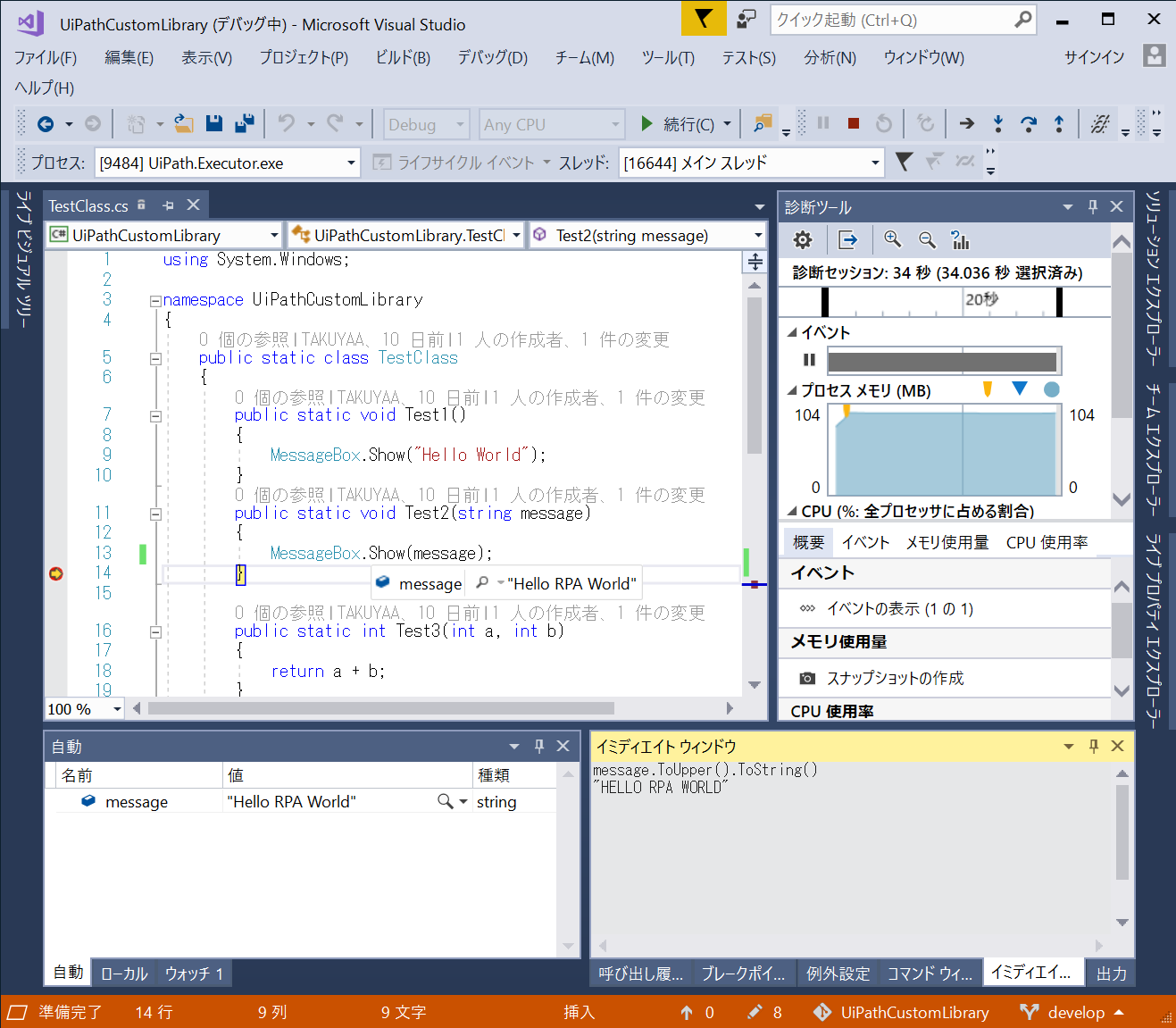This screenshot has height=1028, width=1176.
Task: Click the camera snapshot icon
Action: pyautogui.click(x=807, y=678)
